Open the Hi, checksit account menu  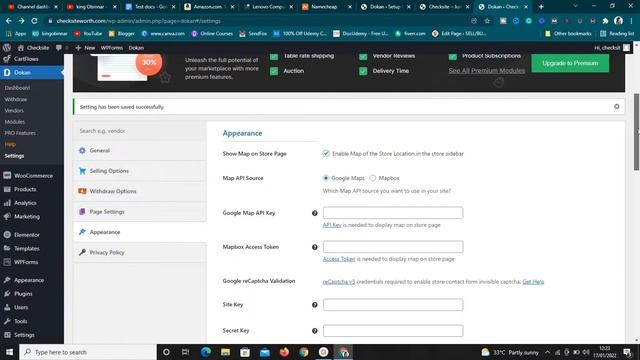click(x=611, y=48)
